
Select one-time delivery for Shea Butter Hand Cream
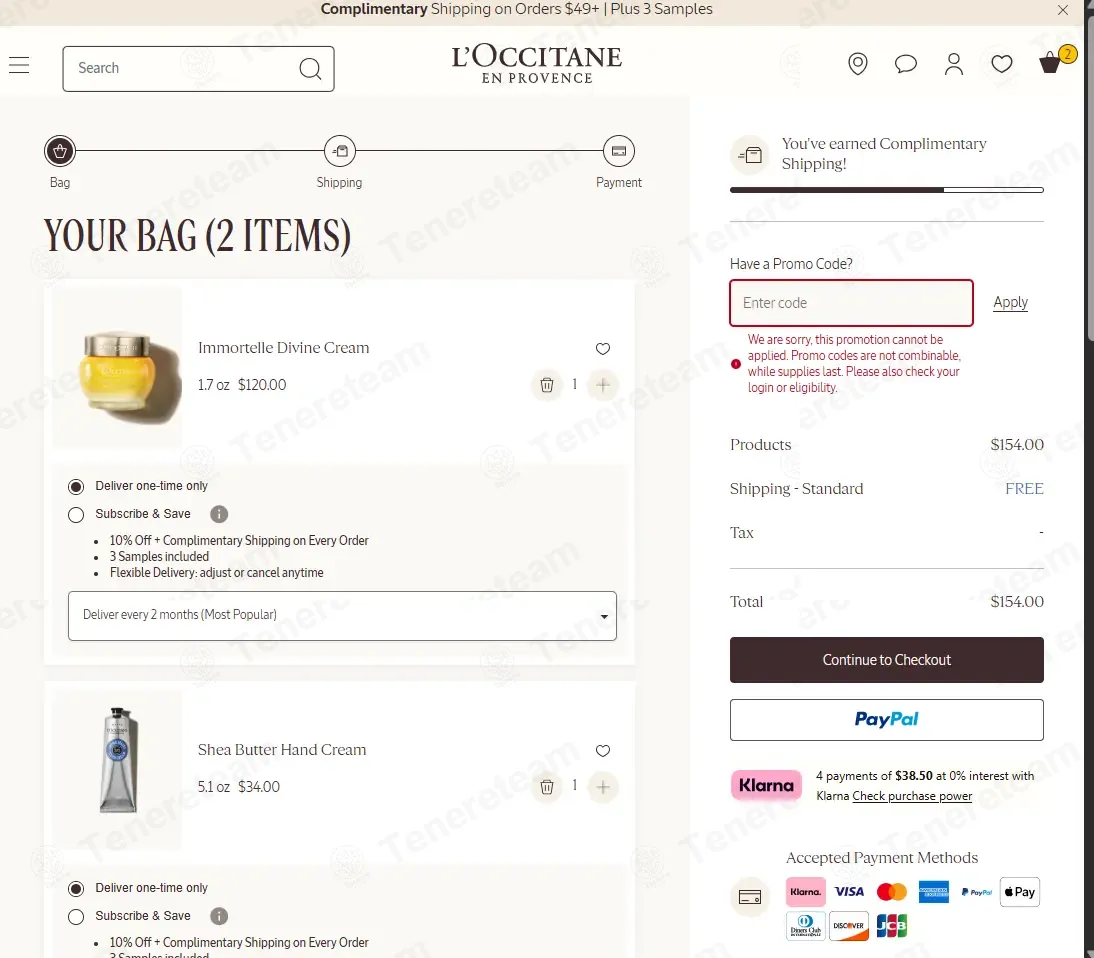tap(76, 888)
